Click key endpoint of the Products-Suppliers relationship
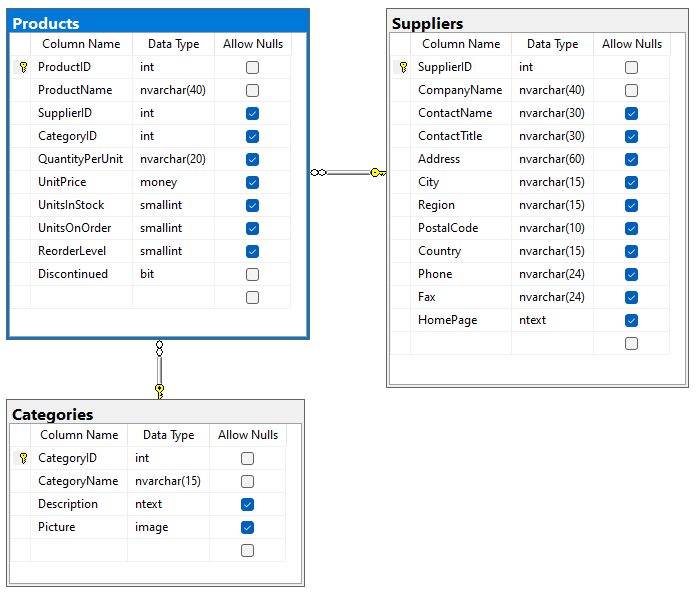The image size is (697, 594). pyautogui.click(x=377, y=172)
